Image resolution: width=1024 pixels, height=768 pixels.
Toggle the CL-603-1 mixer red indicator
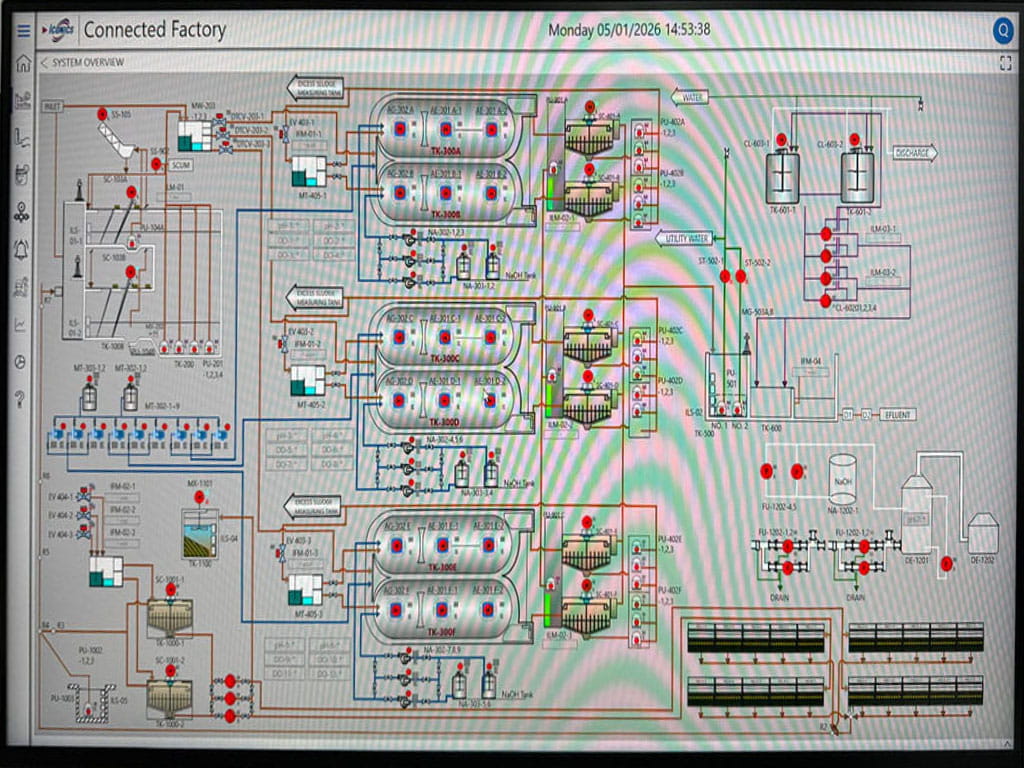click(x=782, y=140)
